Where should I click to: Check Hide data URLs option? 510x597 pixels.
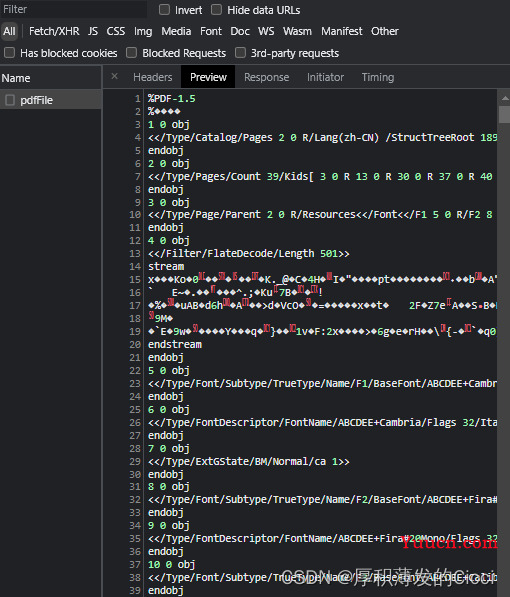tap(216, 10)
